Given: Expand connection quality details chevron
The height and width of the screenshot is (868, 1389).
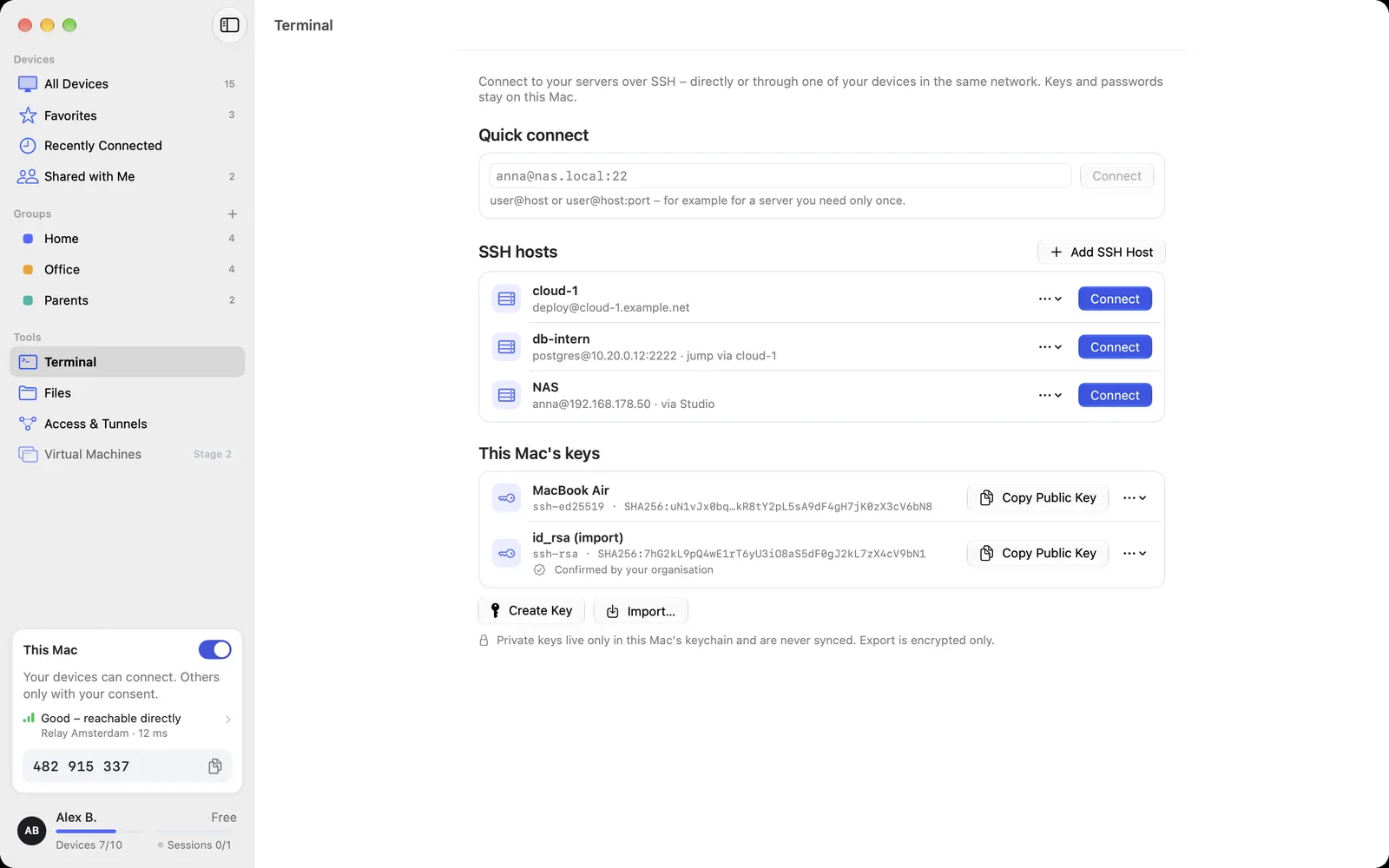Looking at the screenshot, I should (x=228, y=720).
